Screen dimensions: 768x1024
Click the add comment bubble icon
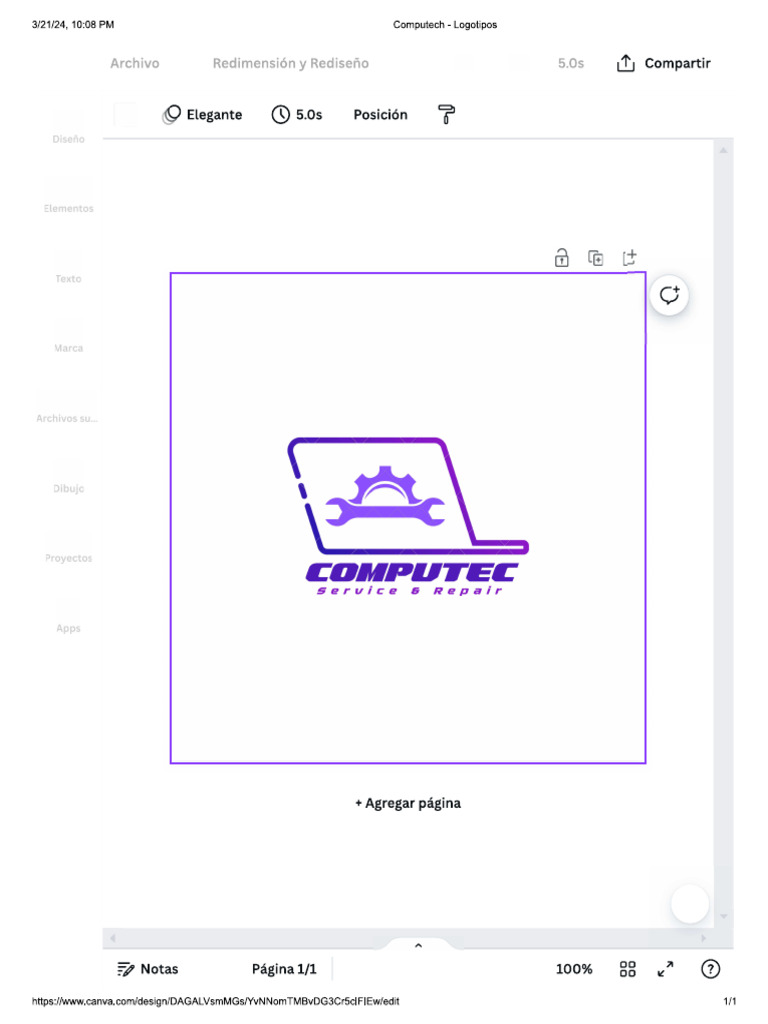669,295
